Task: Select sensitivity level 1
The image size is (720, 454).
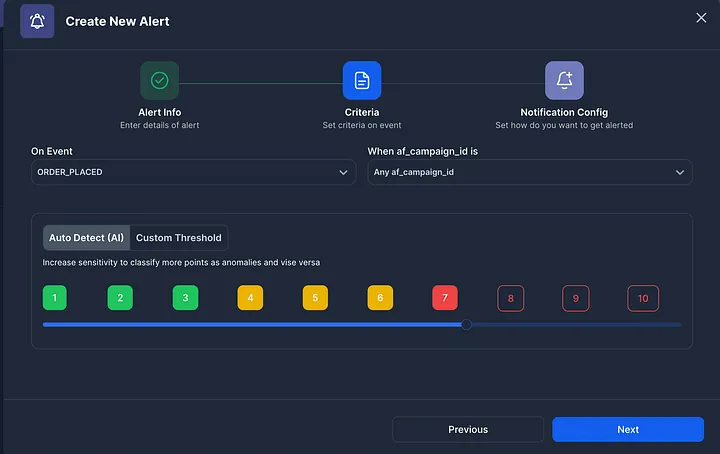Action: 55,298
